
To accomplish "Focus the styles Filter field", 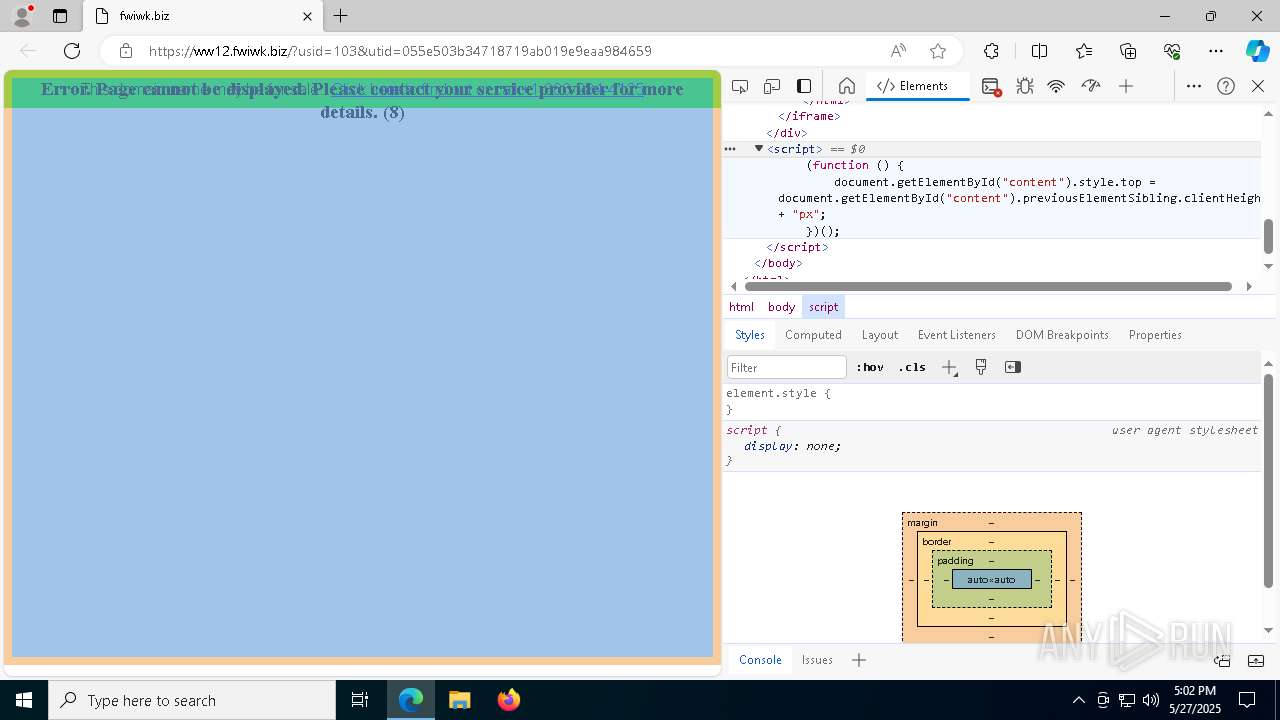I will (787, 367).
